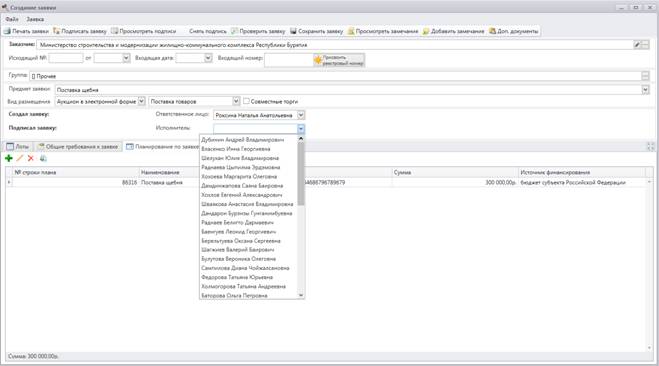Select Дубинин Андрей Владимирович in list

pos(248,140)
